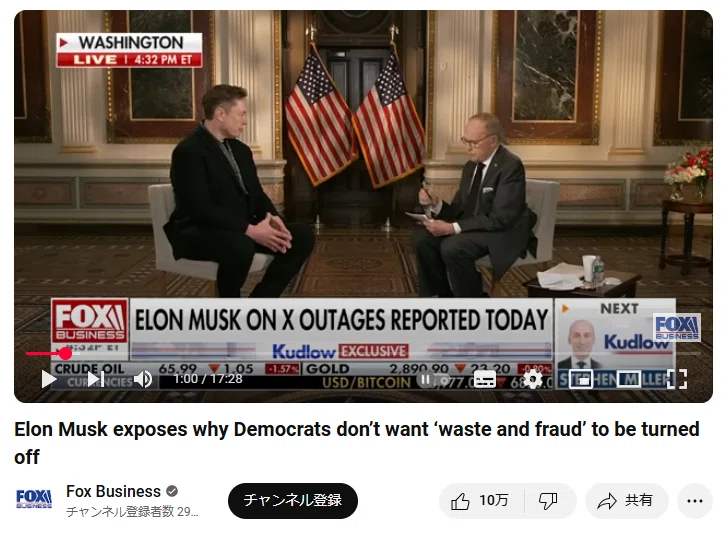Image resolution: width=727 pixels, height=533 pixels.
Task: Open the Fox Business channel avatar
Action: [x=34, y=500]
